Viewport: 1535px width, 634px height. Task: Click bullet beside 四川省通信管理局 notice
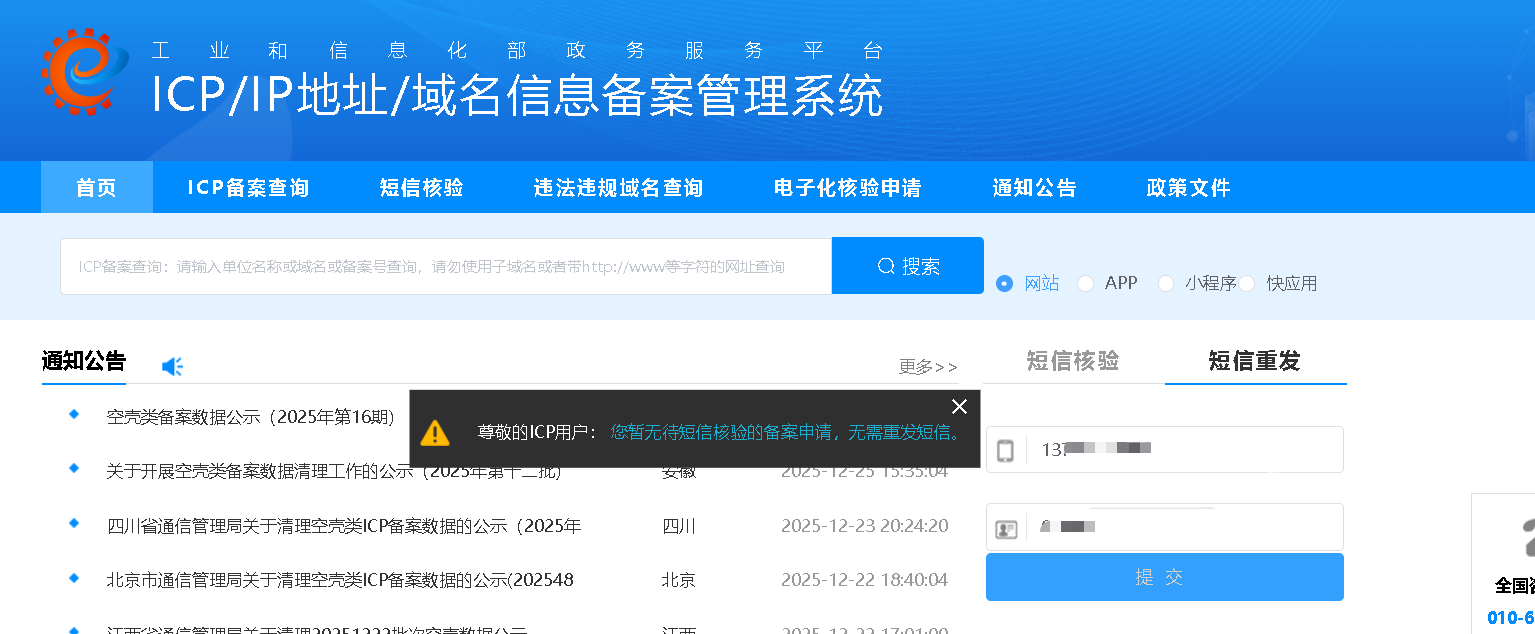tap(74, 523)
